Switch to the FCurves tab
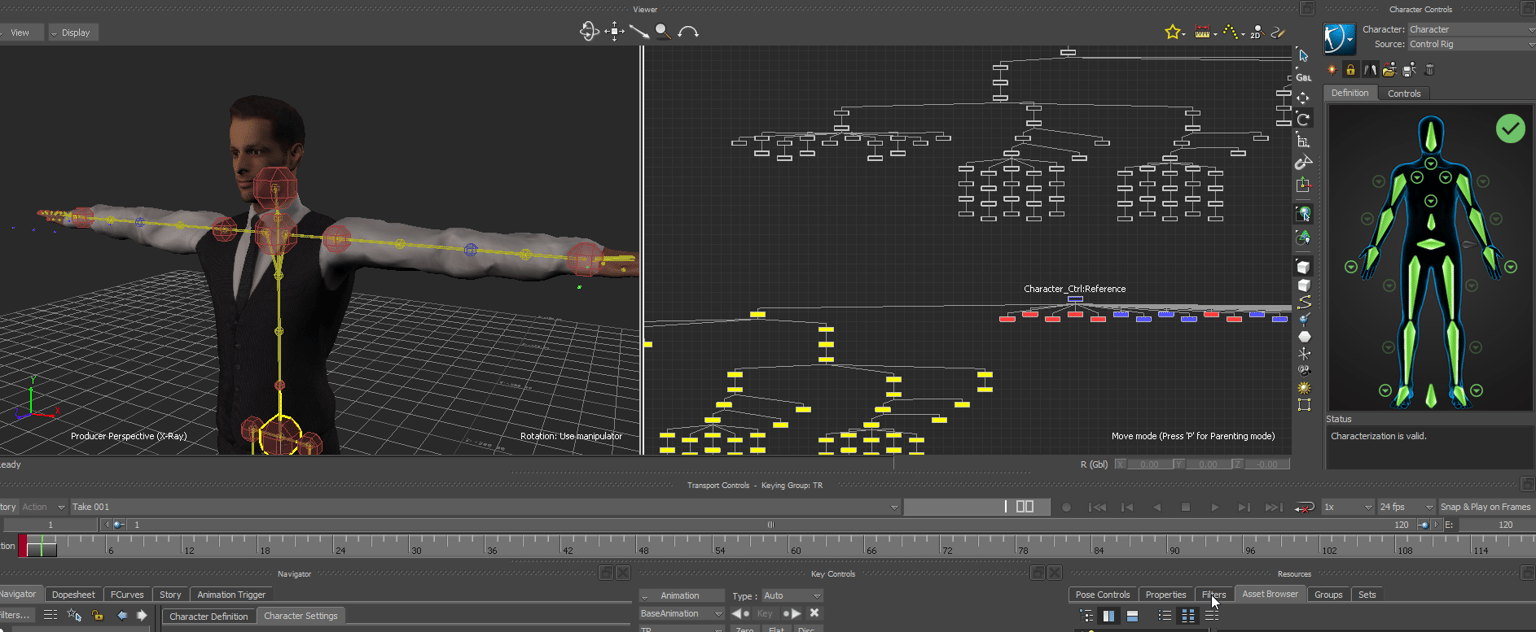This screenshot has height=632, width=1536. coord(127,594)
